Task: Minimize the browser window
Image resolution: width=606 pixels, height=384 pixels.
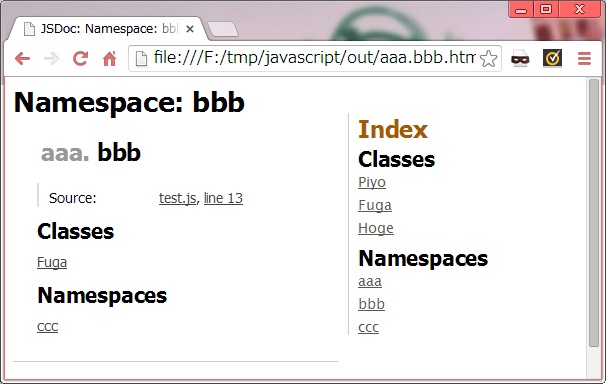Action: [521, 9]
